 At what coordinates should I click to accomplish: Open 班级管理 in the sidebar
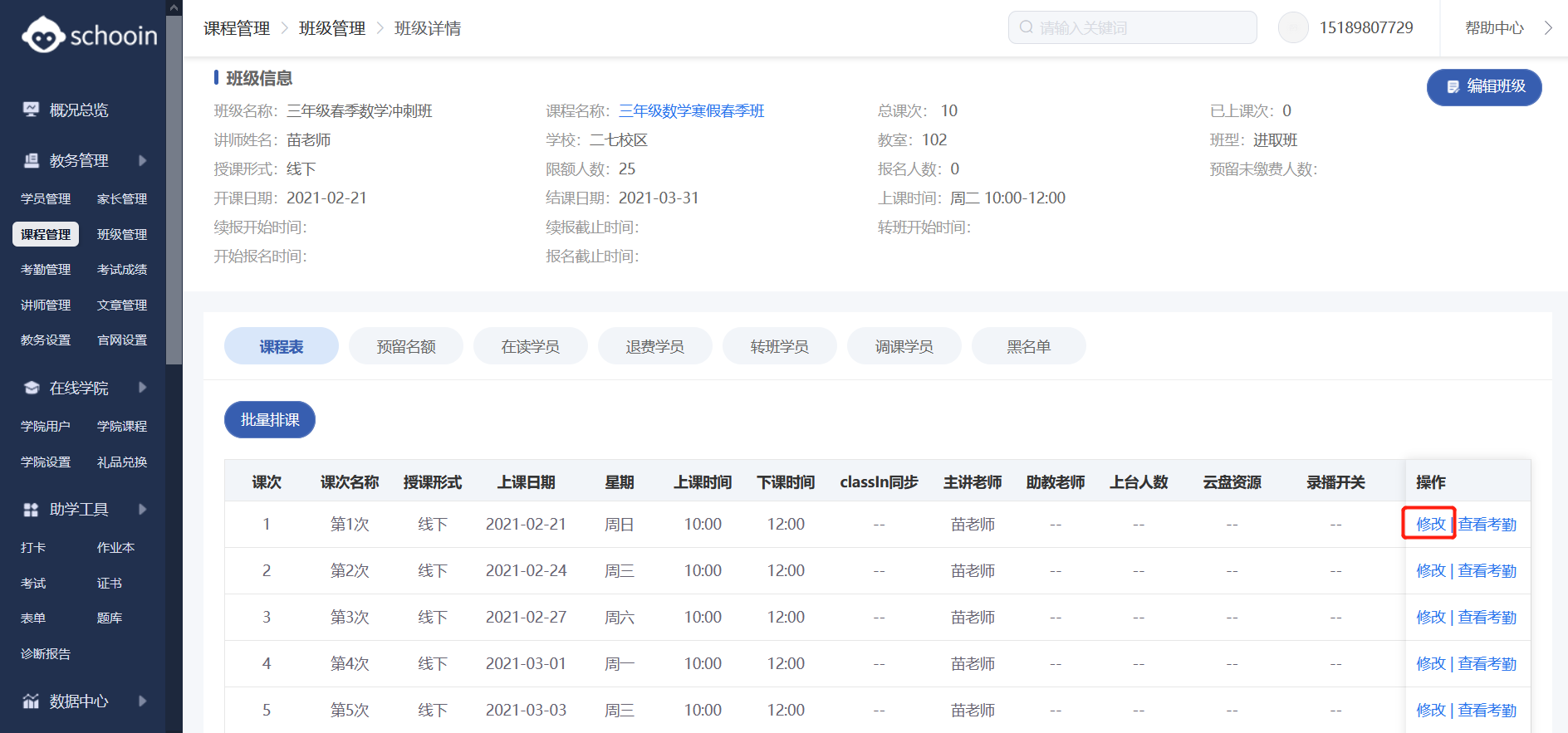122,234
